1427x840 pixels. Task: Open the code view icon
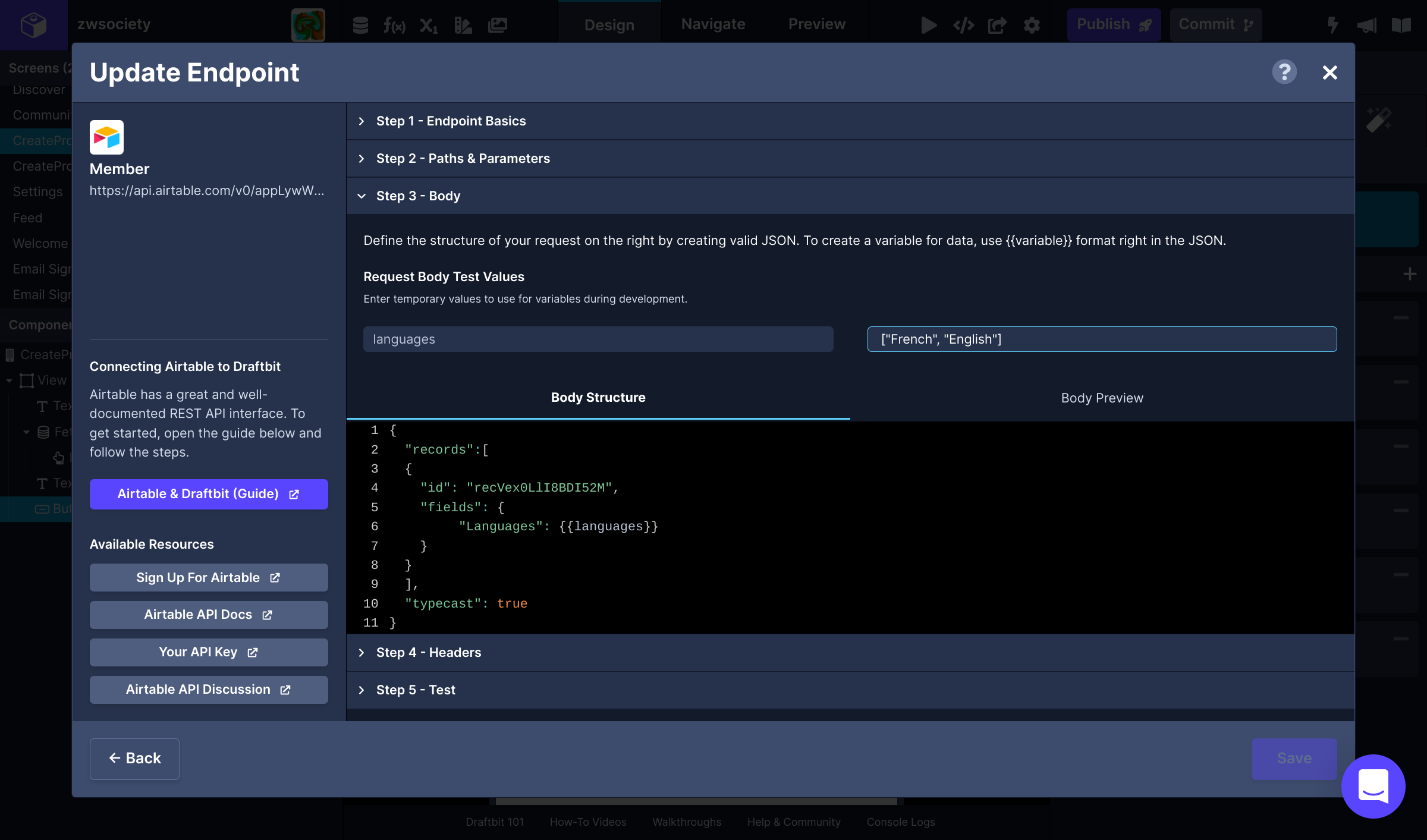(963, 25)
